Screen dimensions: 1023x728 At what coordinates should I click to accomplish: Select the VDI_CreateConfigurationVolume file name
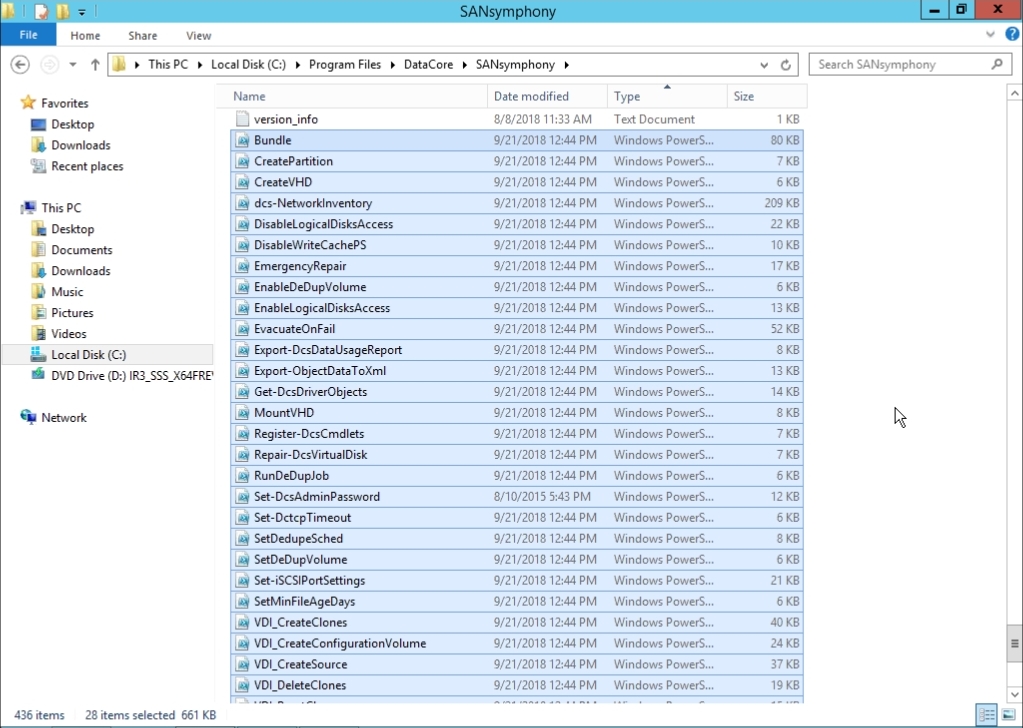(340, 643)
